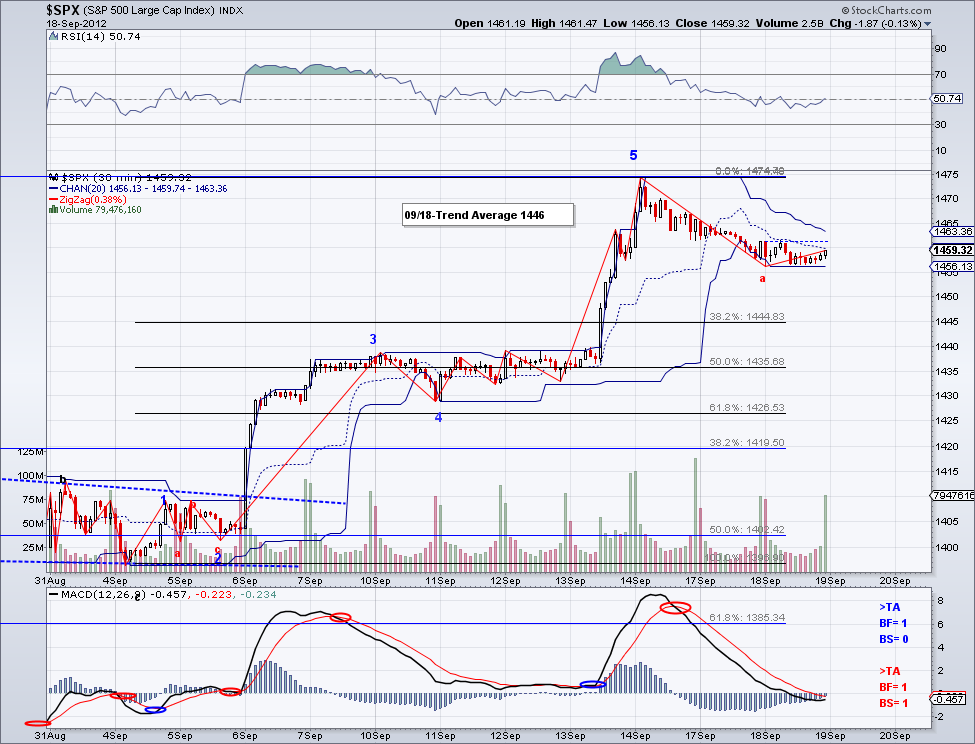
Task: Click the 1475 price axis label
Action: pyautogui.click(x=945, y=175)
